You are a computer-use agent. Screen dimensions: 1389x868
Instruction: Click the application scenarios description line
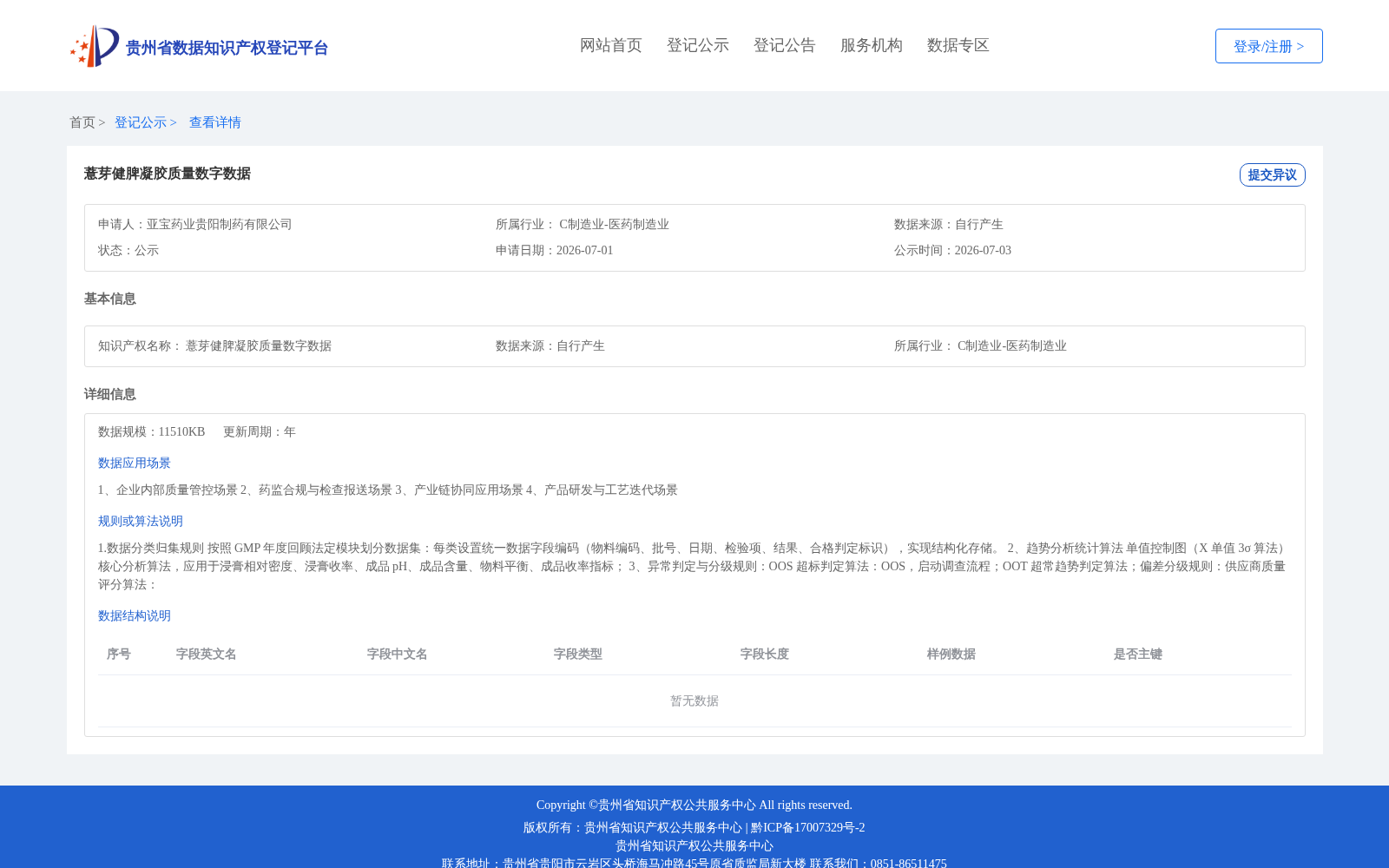388,490
